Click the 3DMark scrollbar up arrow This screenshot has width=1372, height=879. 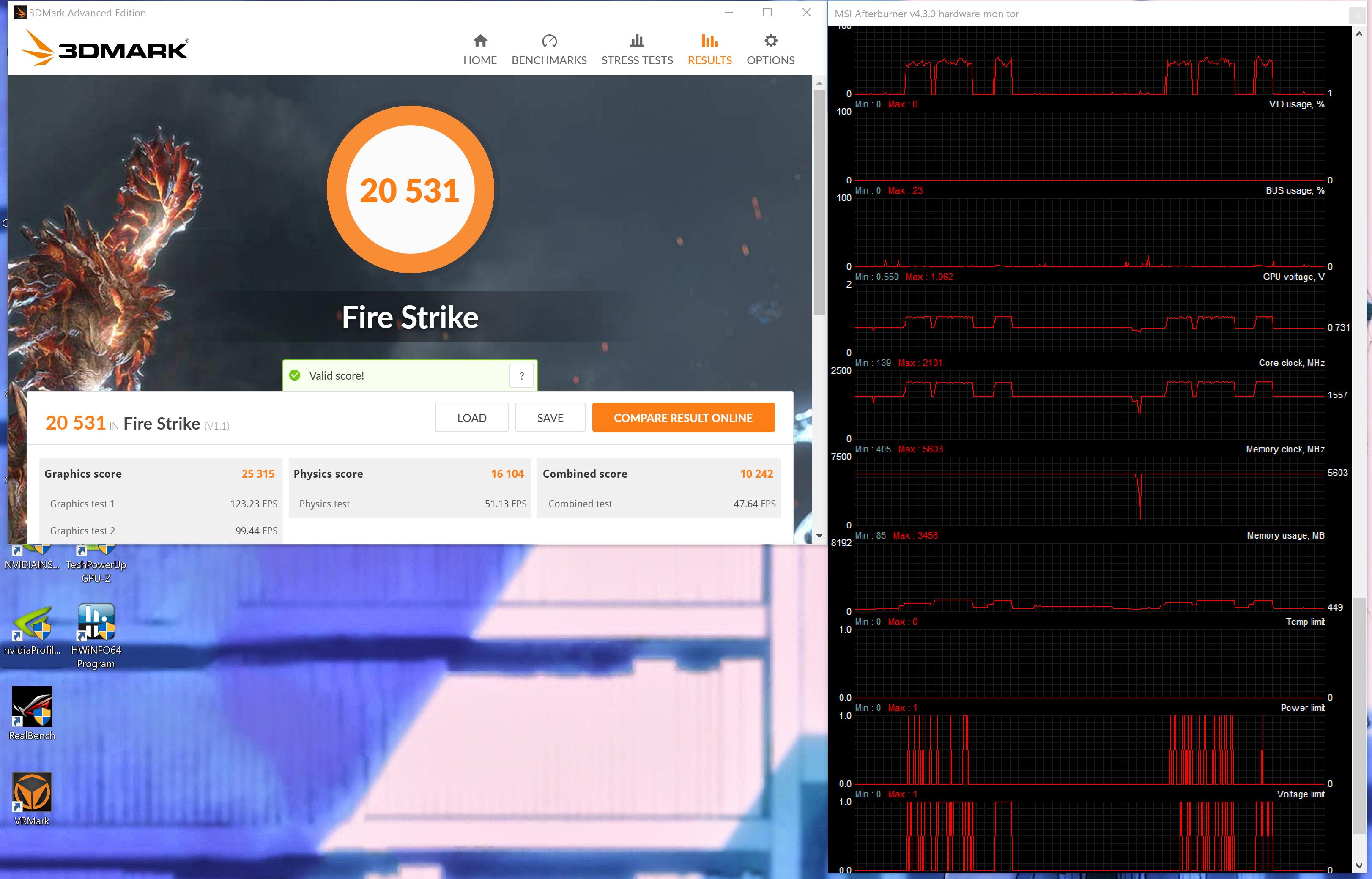point(819,83)
